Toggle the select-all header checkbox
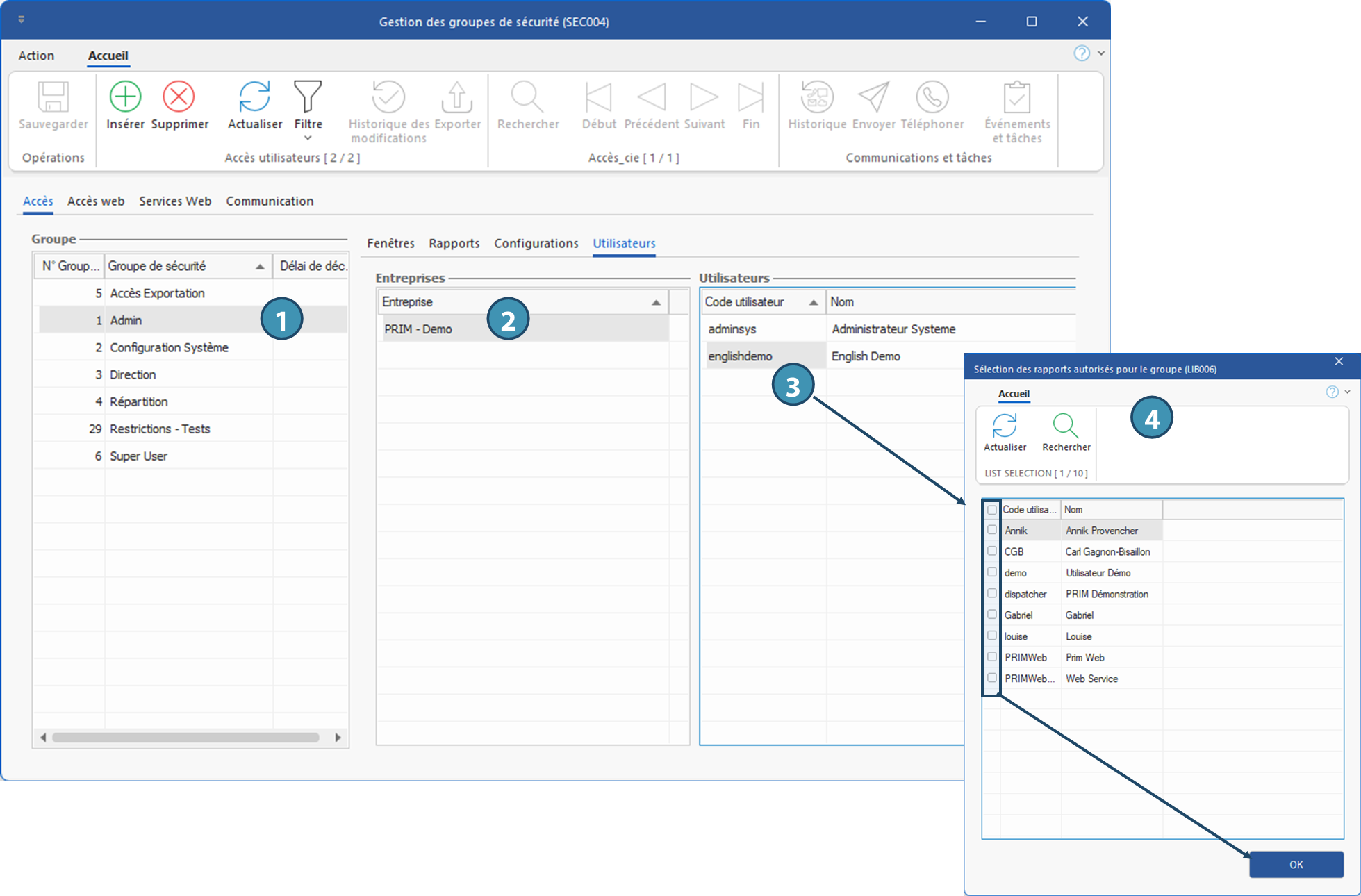Image resolution: width=1361 pixels, height=896 pixels. pos(992,510)
